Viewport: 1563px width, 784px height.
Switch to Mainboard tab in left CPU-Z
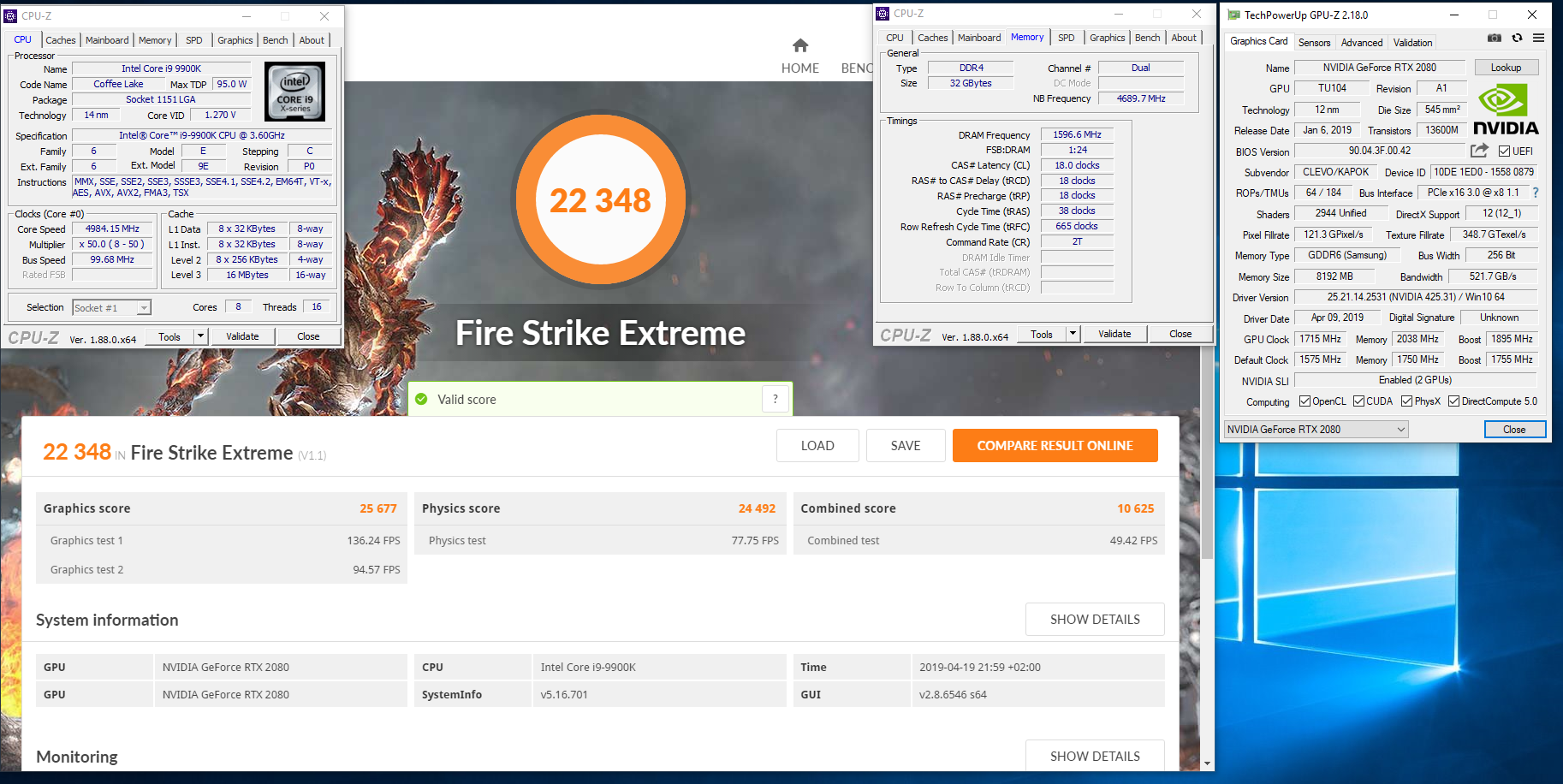click(107, 40)
